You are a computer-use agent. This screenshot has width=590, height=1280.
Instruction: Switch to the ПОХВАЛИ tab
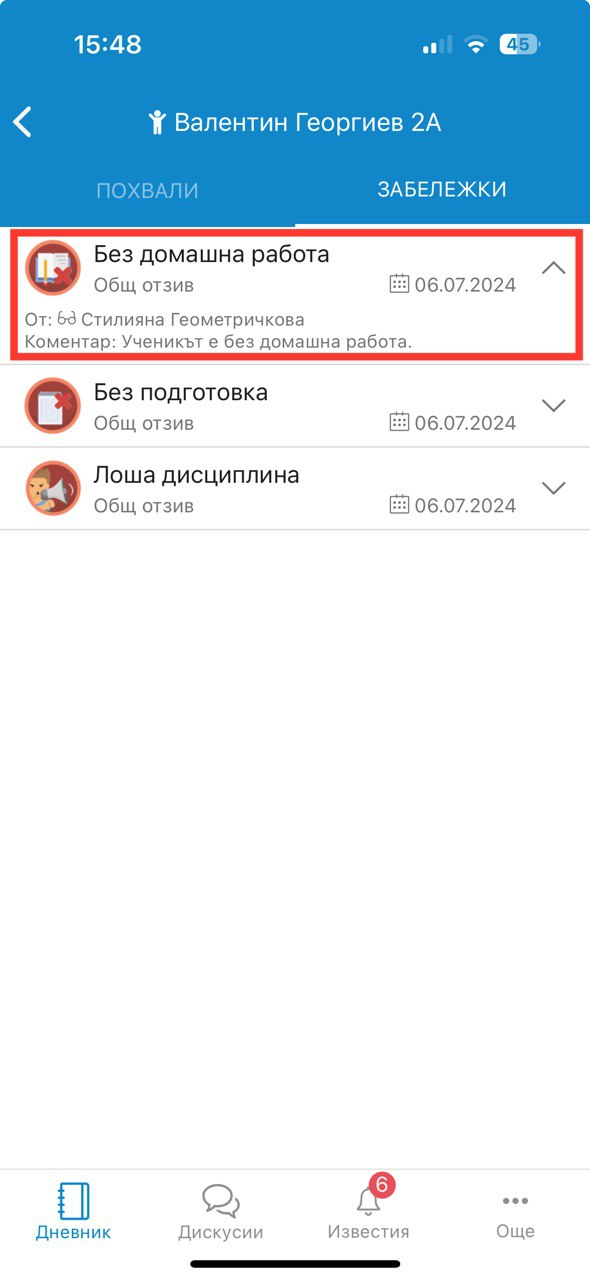coord(147,190)
